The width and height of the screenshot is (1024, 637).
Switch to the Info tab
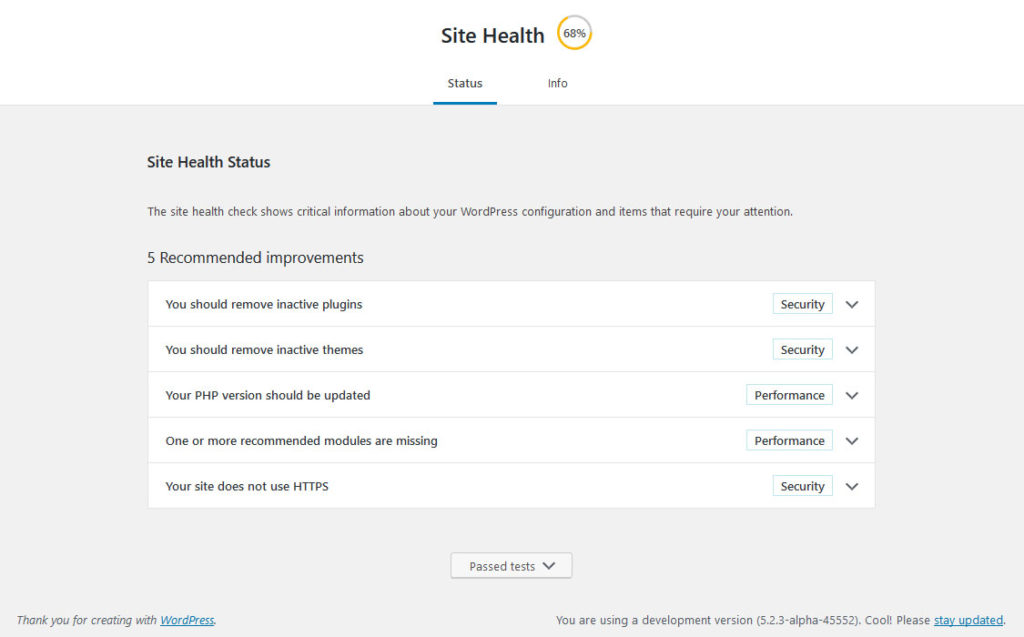557,83
